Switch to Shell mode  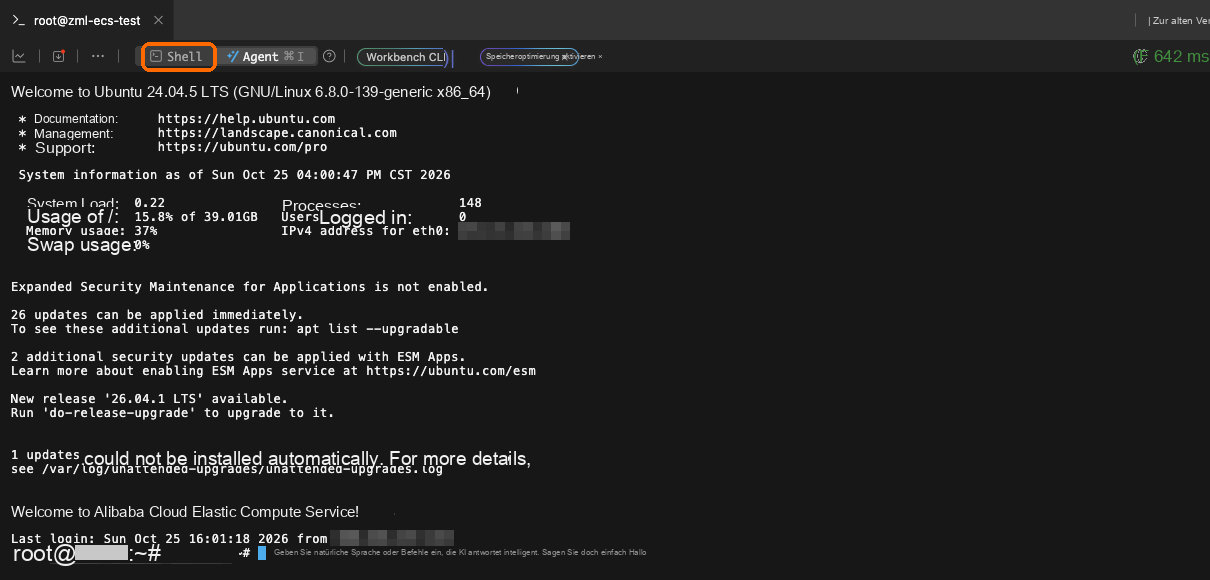179,56
